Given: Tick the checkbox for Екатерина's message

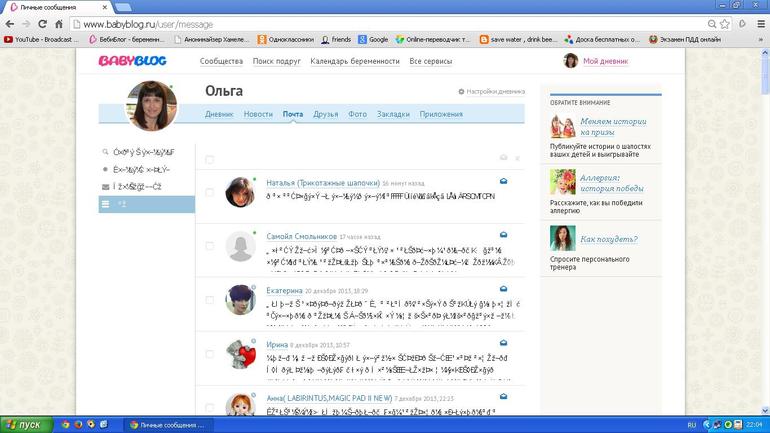Looking at the screenshot, I should tap(210, 300).
